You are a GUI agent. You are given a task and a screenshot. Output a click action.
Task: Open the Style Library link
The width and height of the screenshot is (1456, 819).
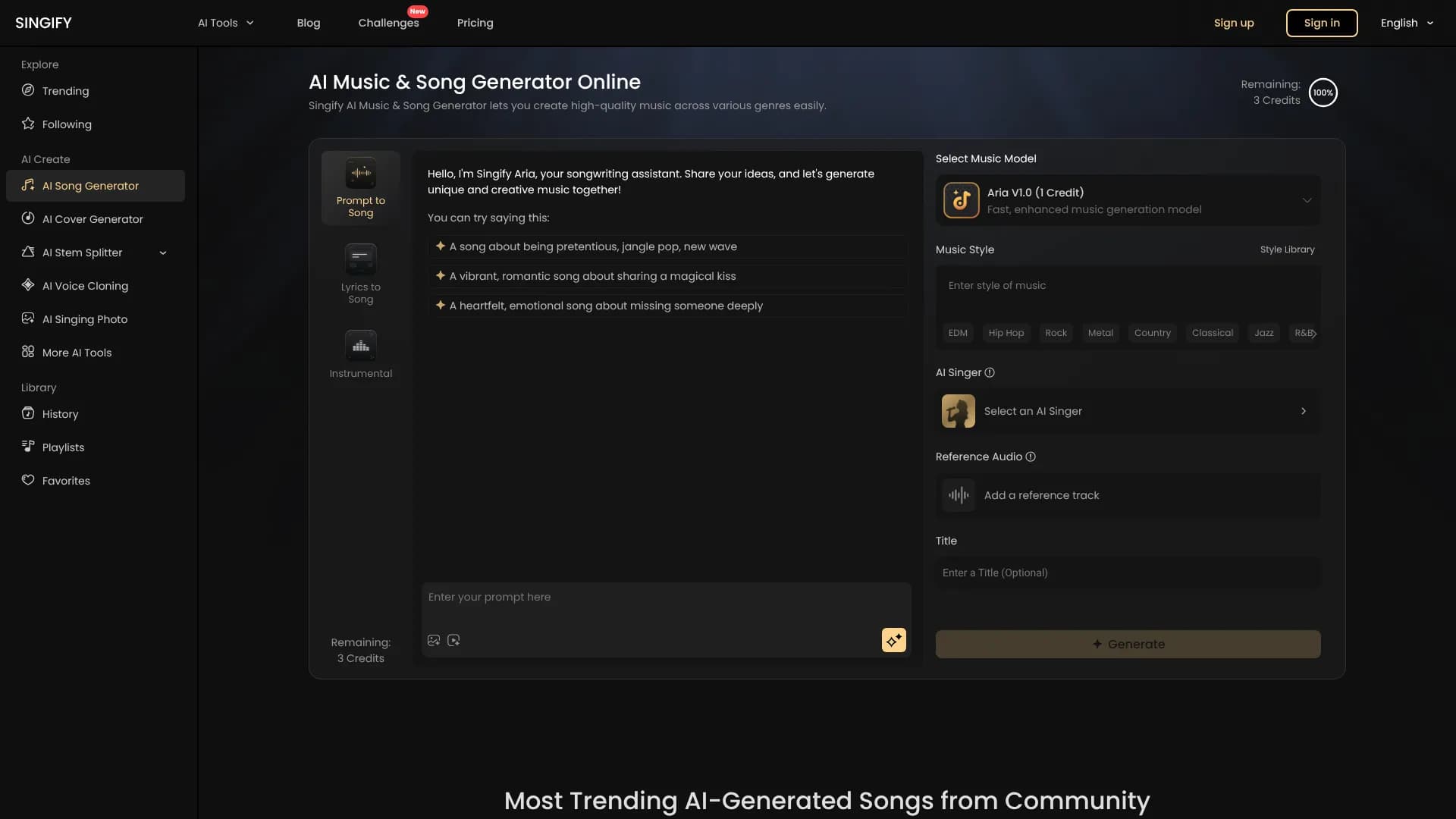point(1287,249)
